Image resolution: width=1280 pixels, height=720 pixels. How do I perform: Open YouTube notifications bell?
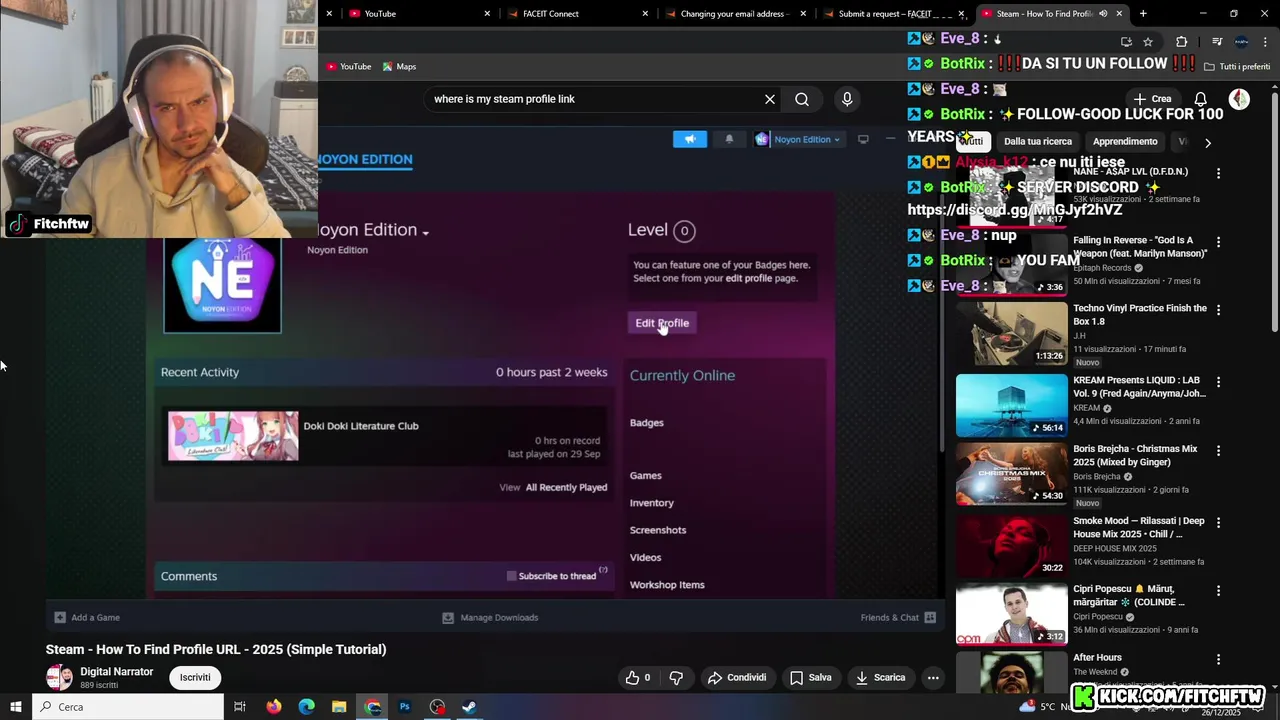pyautogui.click(x=1201, y=99)
